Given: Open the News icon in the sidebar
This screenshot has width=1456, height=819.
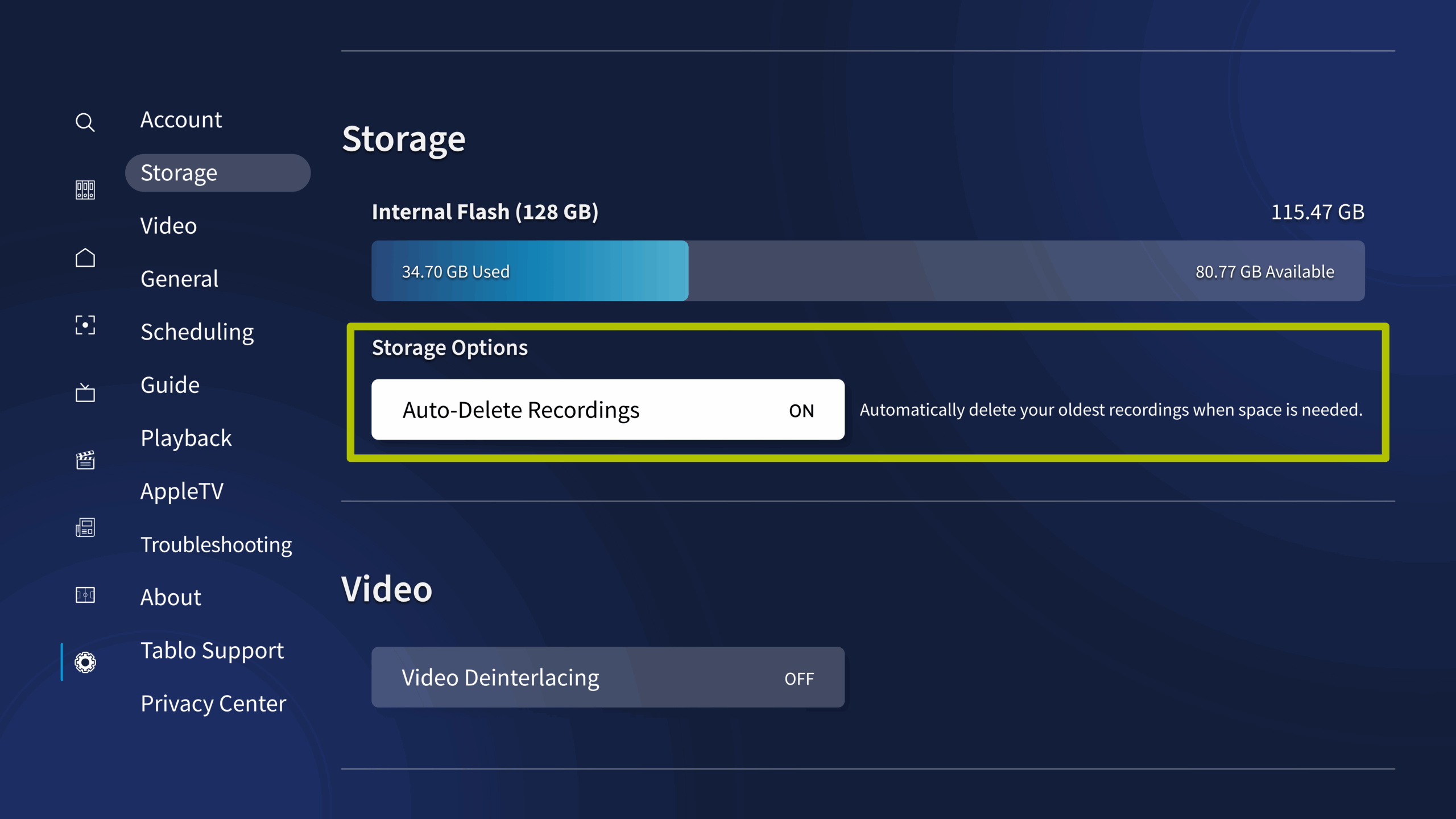Looking at the screenshot, I should pyautogui.click(x=85, y=527).
